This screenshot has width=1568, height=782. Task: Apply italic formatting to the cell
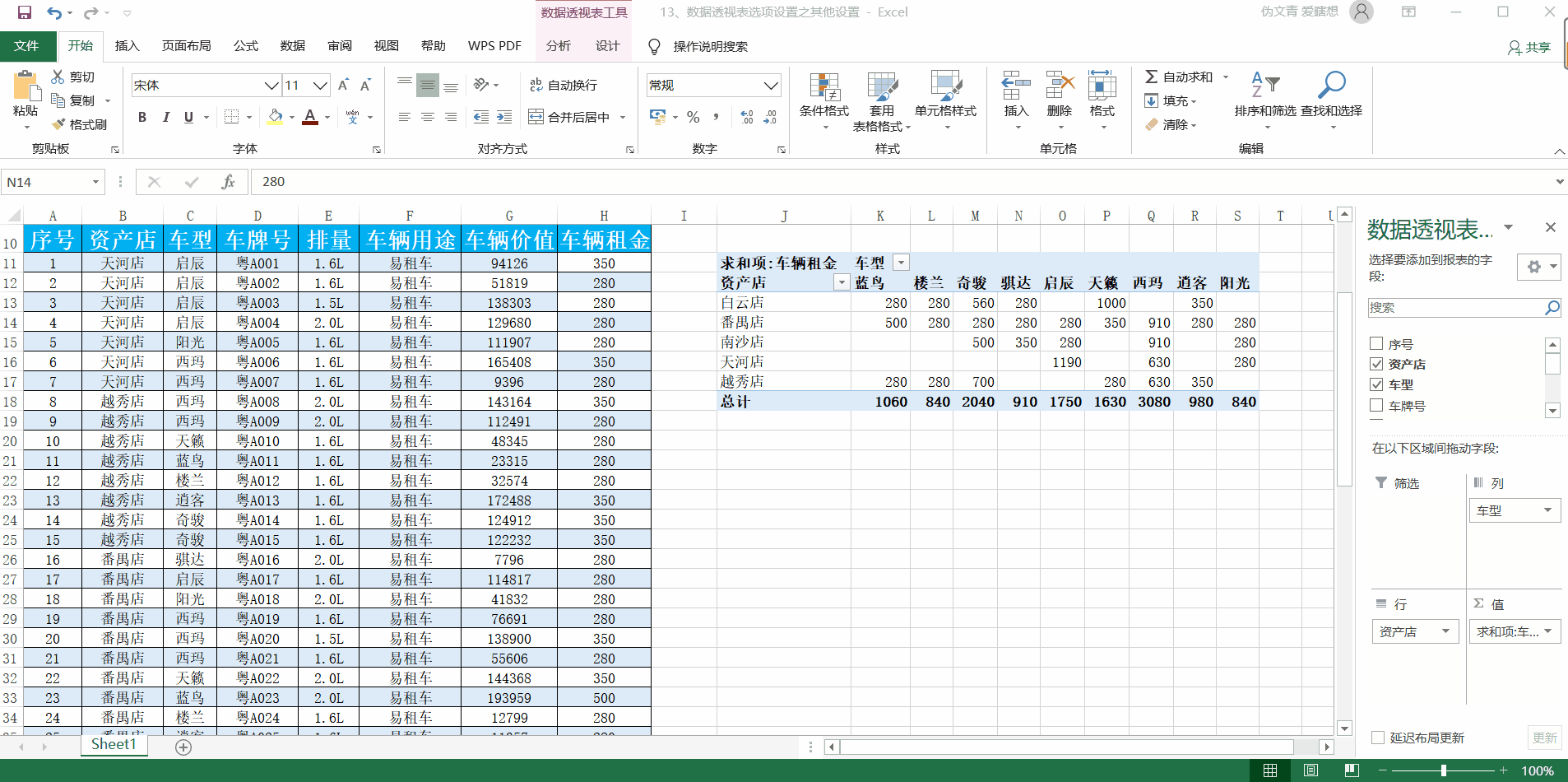click(x=165, y=118)
